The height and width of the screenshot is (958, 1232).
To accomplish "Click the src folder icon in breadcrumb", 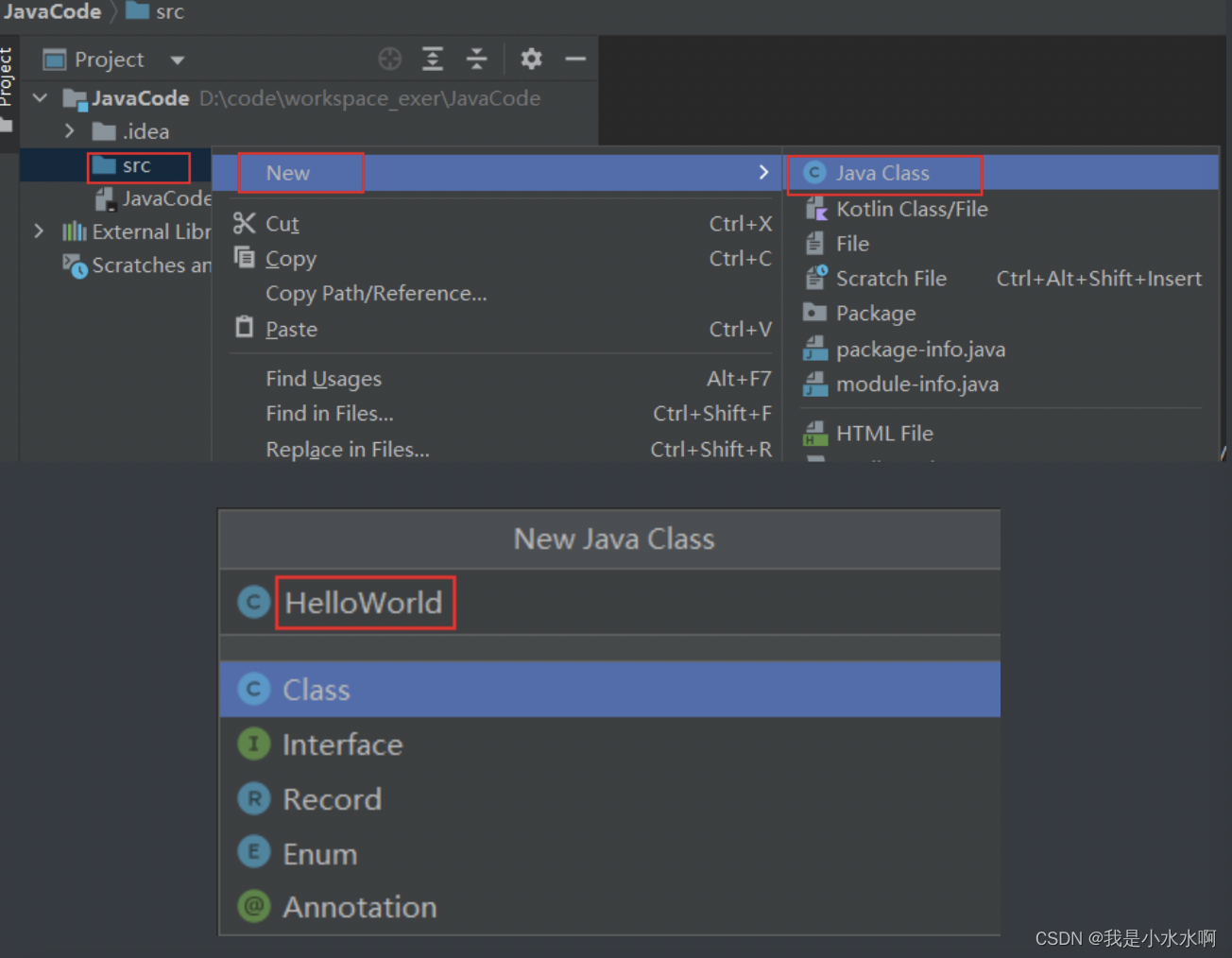I will [x=138, y=10].
